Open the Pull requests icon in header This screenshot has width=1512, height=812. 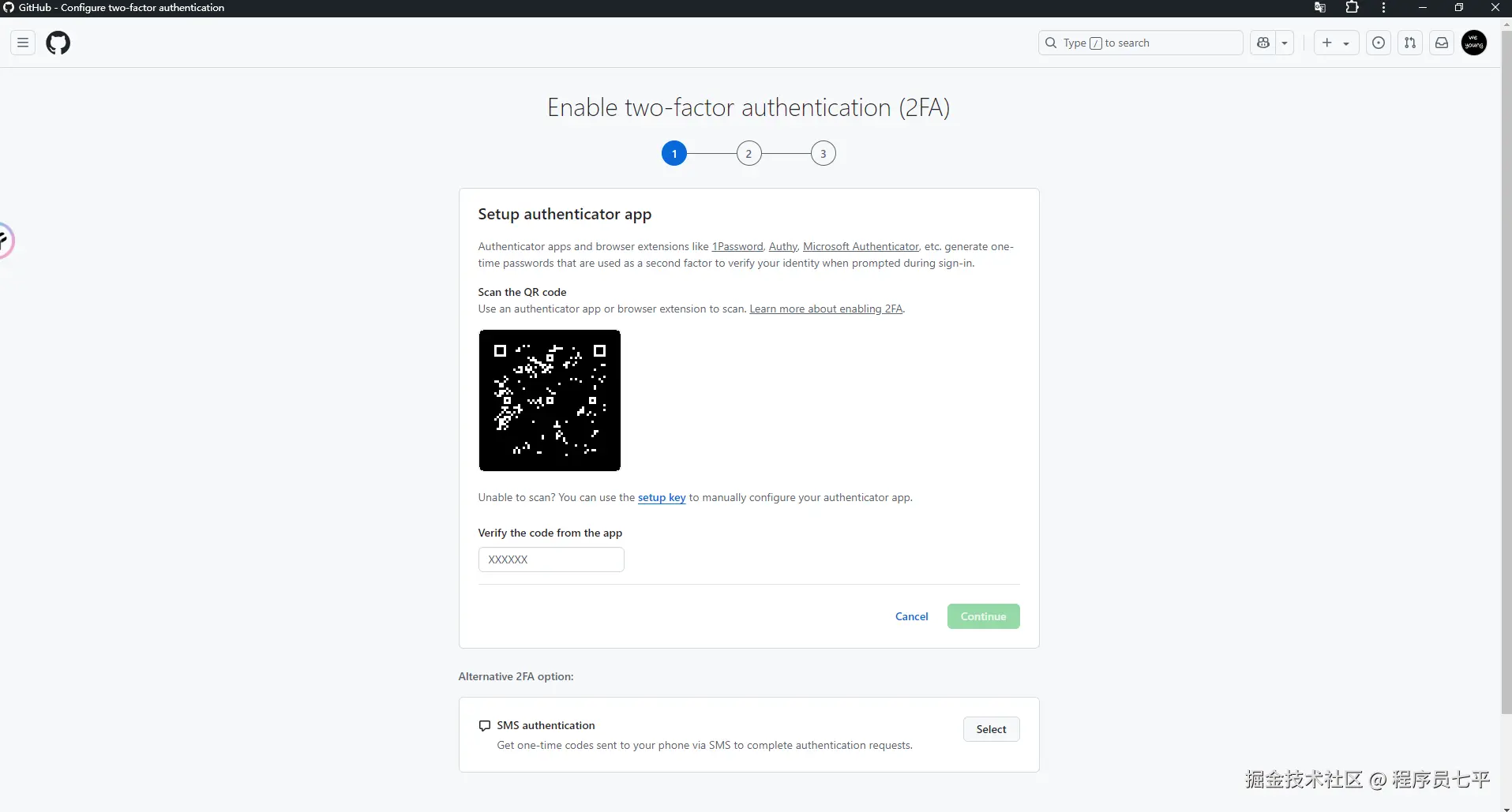pos(1410,43)
